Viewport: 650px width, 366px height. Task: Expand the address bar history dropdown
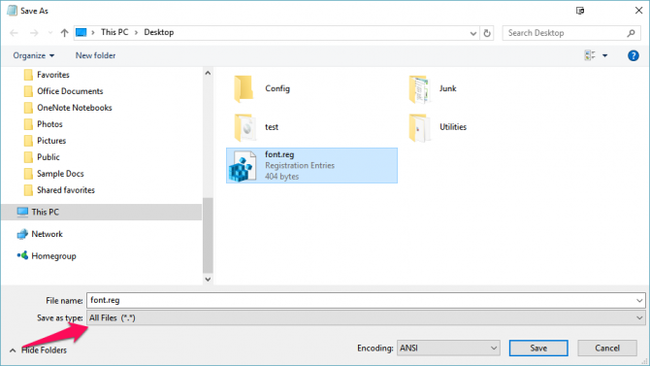tap(473, 33)
